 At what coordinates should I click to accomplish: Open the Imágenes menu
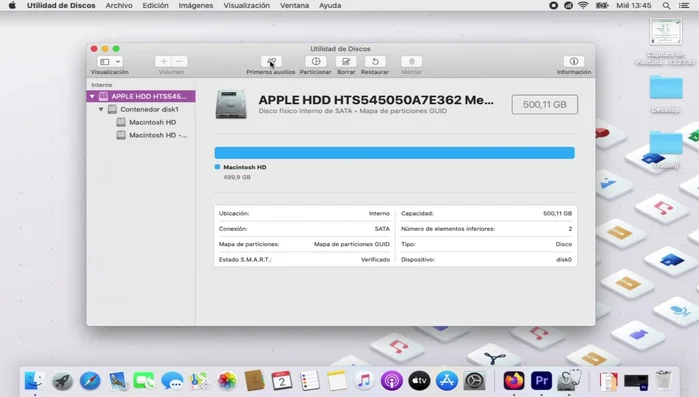pos(196,5)
